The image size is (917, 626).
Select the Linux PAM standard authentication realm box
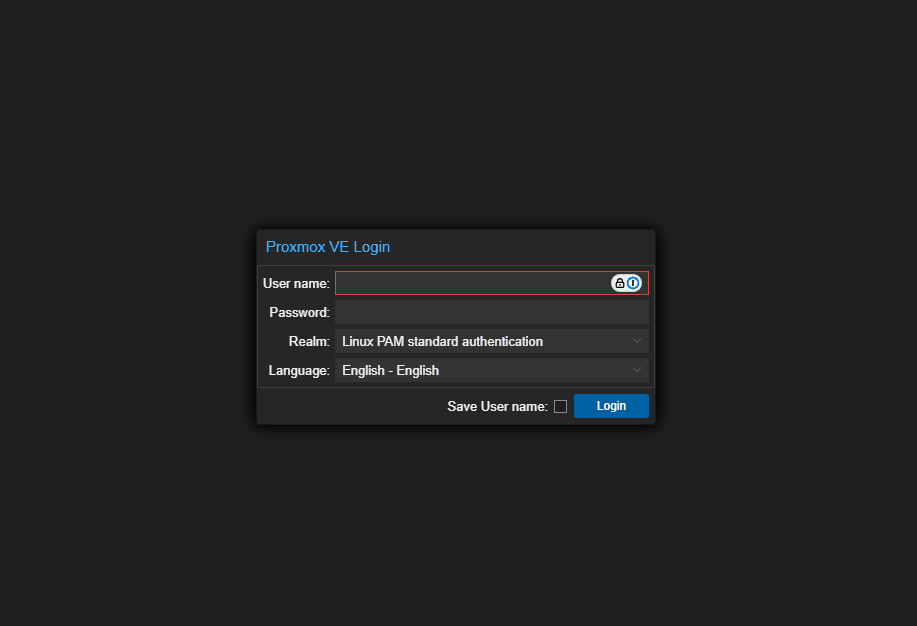(492, 341)
